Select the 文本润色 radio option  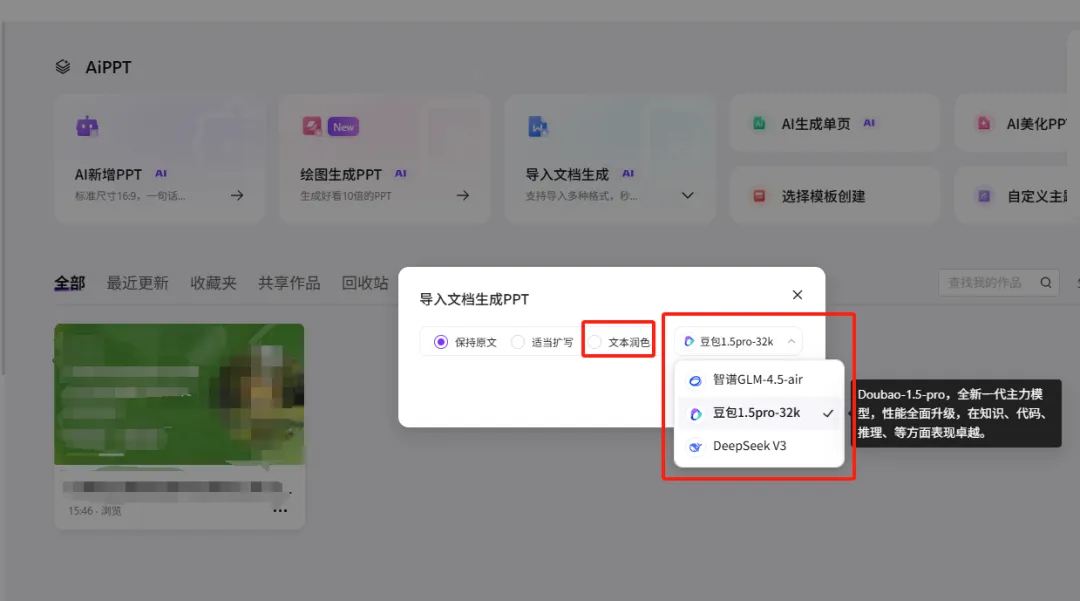(x=595, y=342)
